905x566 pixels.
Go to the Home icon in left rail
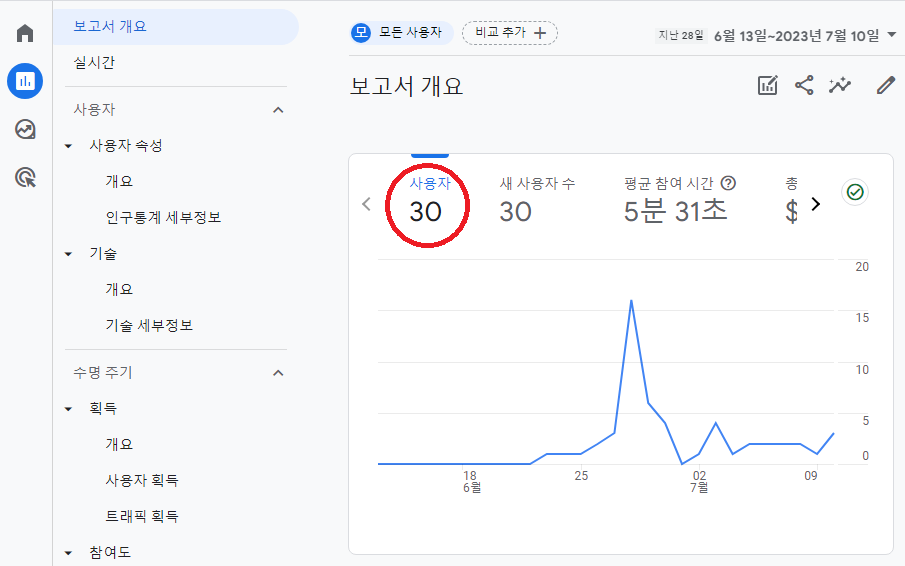pyautogui.click(x=25, y=33)
